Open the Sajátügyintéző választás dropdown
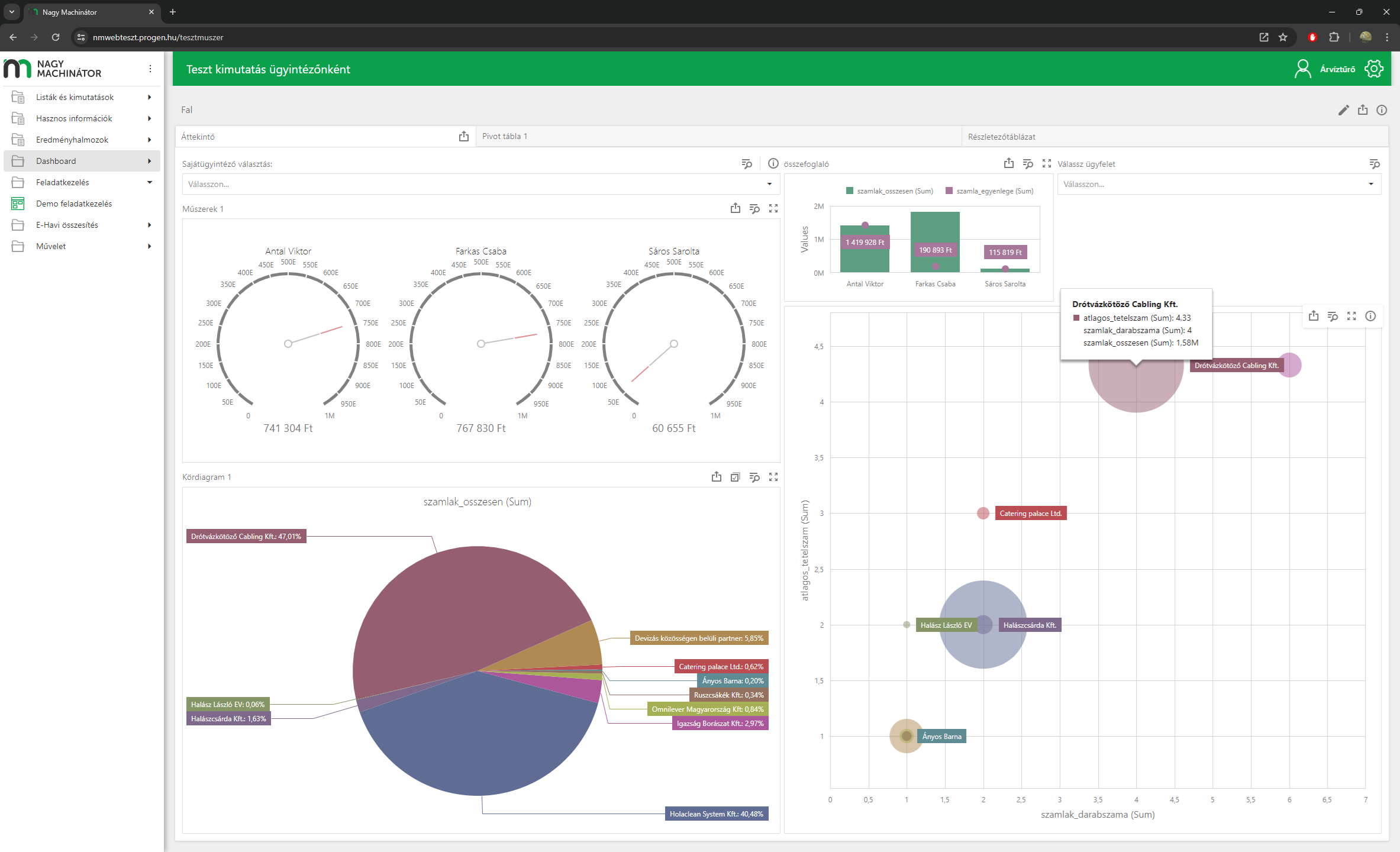Viewport: 1400px width, 852px height. [480, 184]
